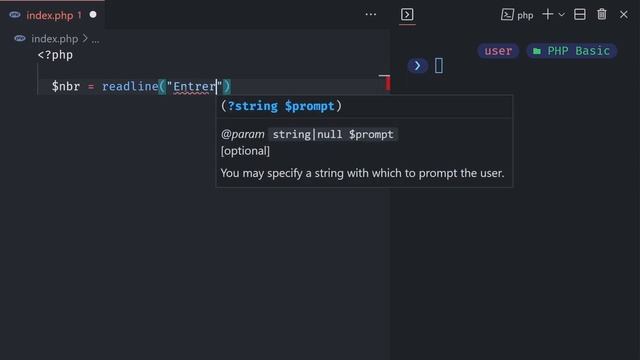This screenshot has width=640, height=360.
Task: Select the php terminal profile icon
Action: (x=507, y=15)
